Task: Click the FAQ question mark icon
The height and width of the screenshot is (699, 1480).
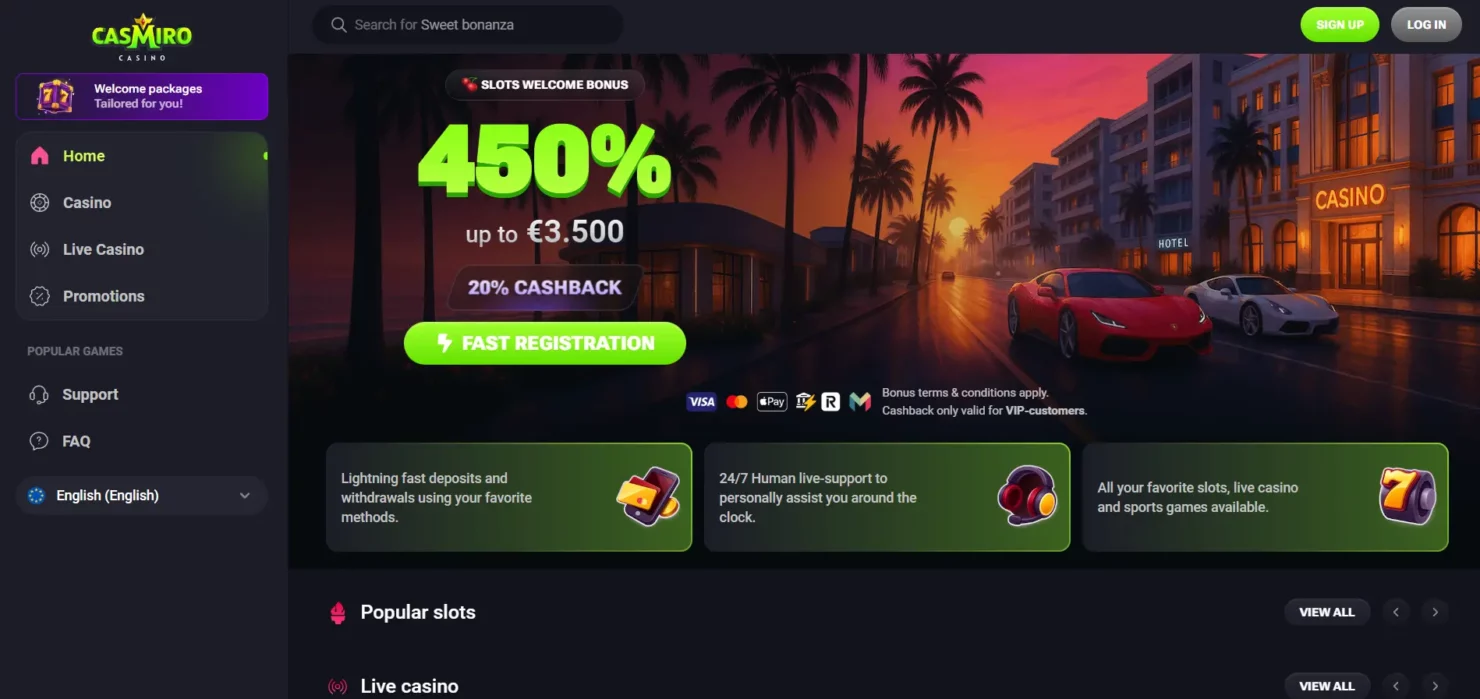Action: tap(39, 441)
